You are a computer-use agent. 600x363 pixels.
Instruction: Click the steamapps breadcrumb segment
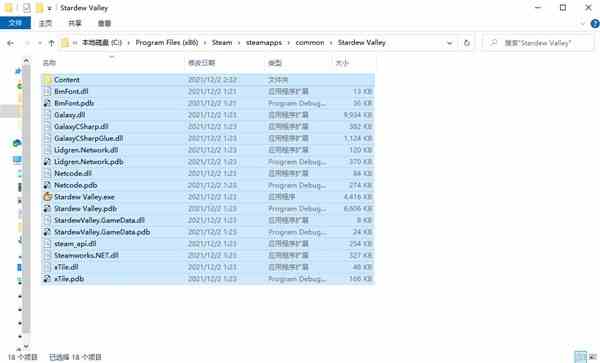(x=264, y=42)
